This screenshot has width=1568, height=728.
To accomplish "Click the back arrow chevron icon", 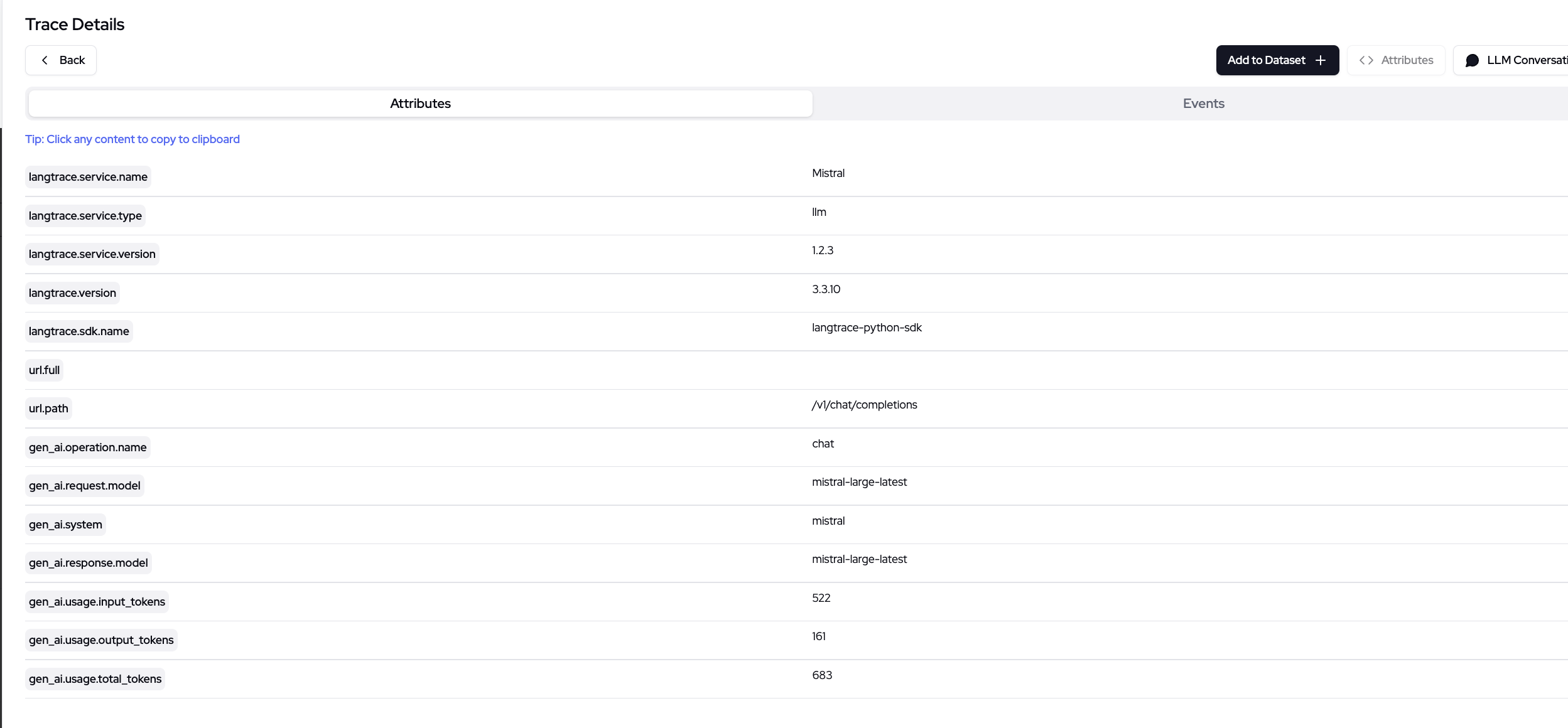I will [x=45, y=60].
